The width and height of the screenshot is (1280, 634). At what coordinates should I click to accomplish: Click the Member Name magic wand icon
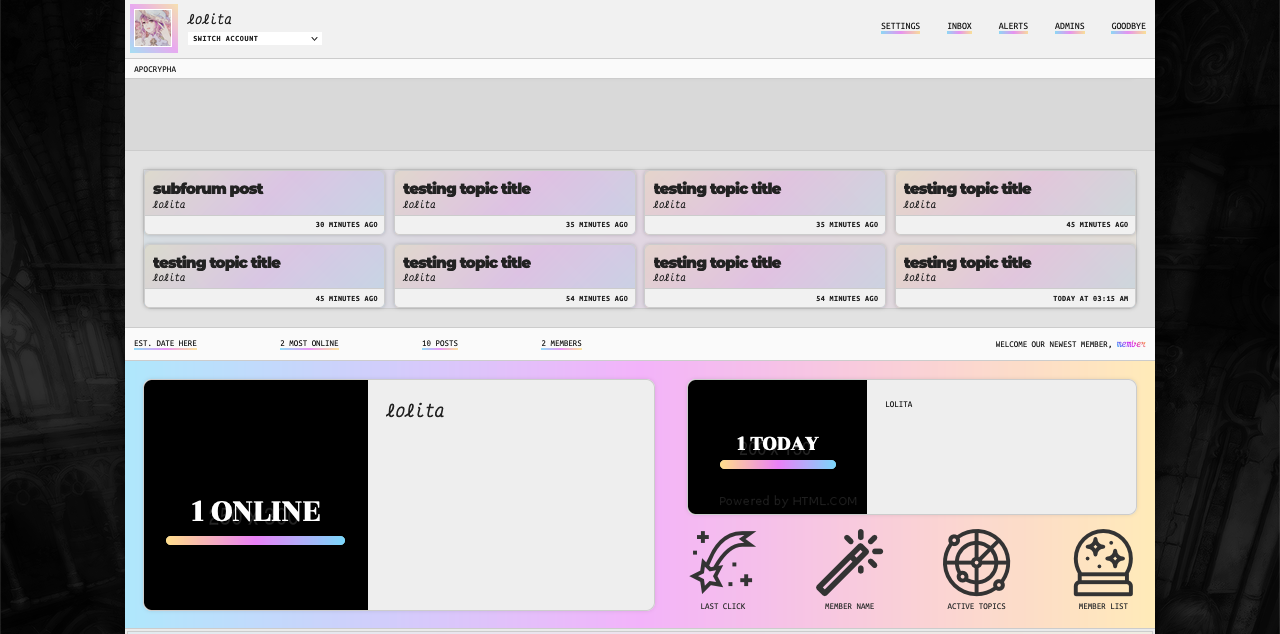coord(849,562)
